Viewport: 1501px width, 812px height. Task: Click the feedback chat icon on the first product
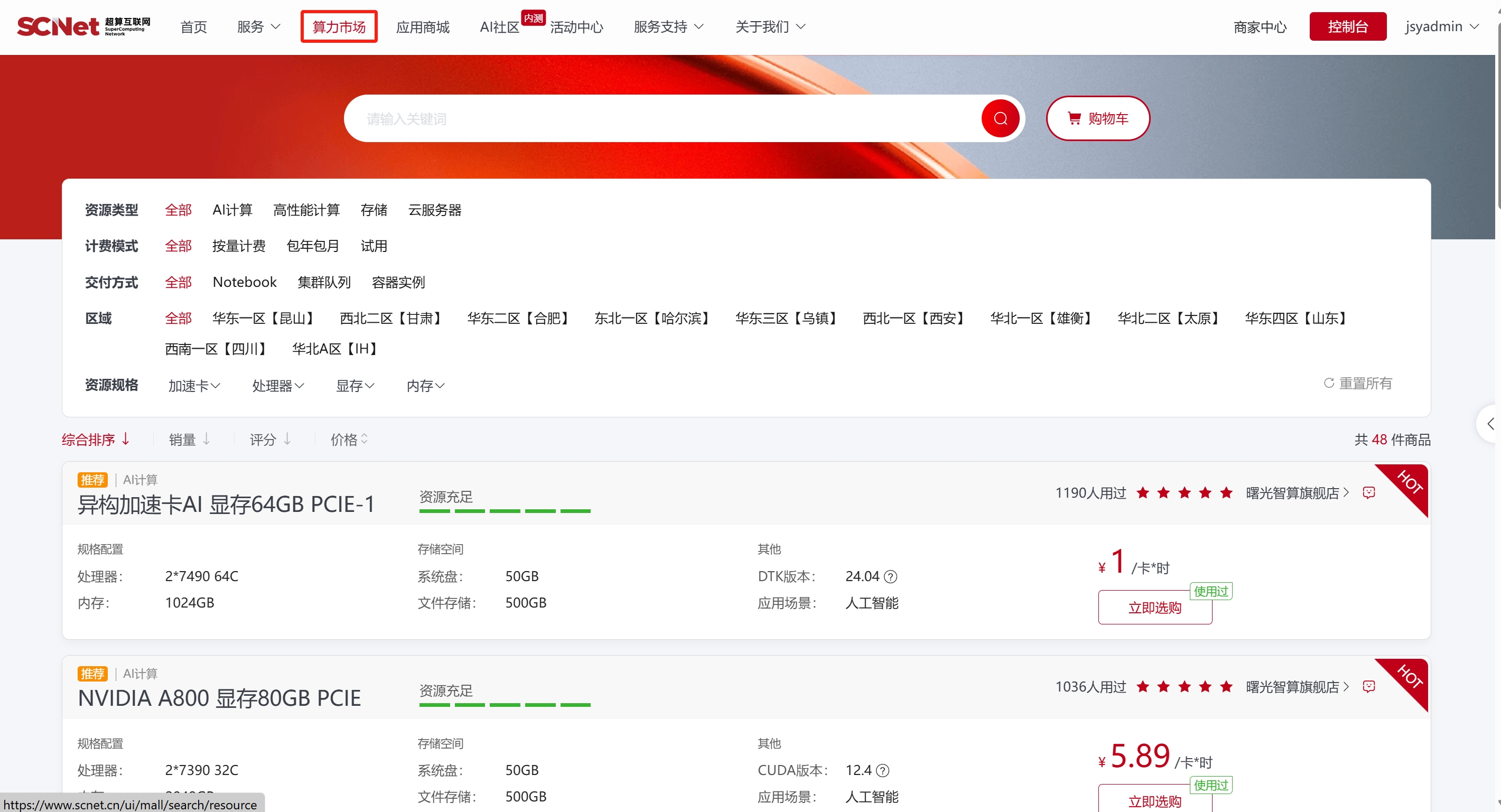pyautogui.click(x=1369, y=493)
